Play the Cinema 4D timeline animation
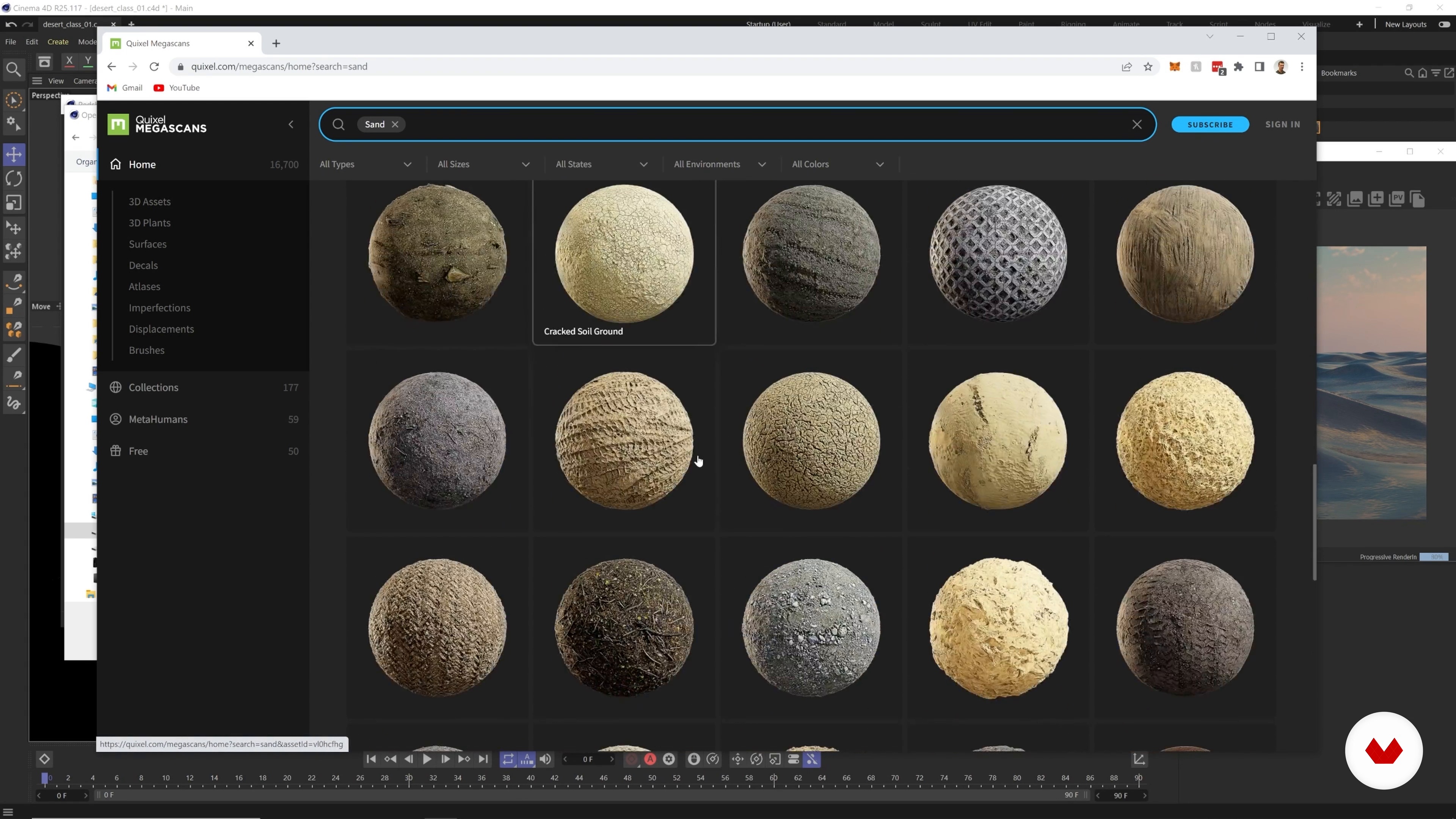The image size is (1456, 819). click(427, 759)
